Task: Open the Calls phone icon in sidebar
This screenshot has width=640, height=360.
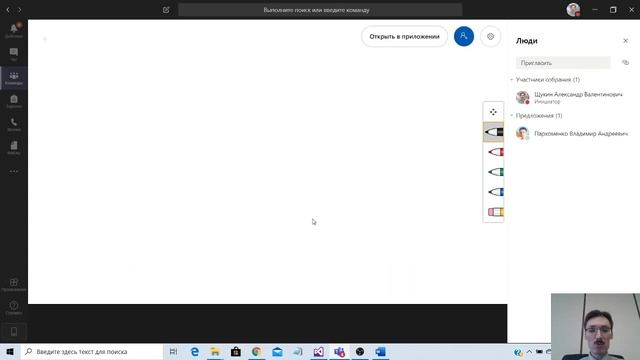Action: coord(14,124)
